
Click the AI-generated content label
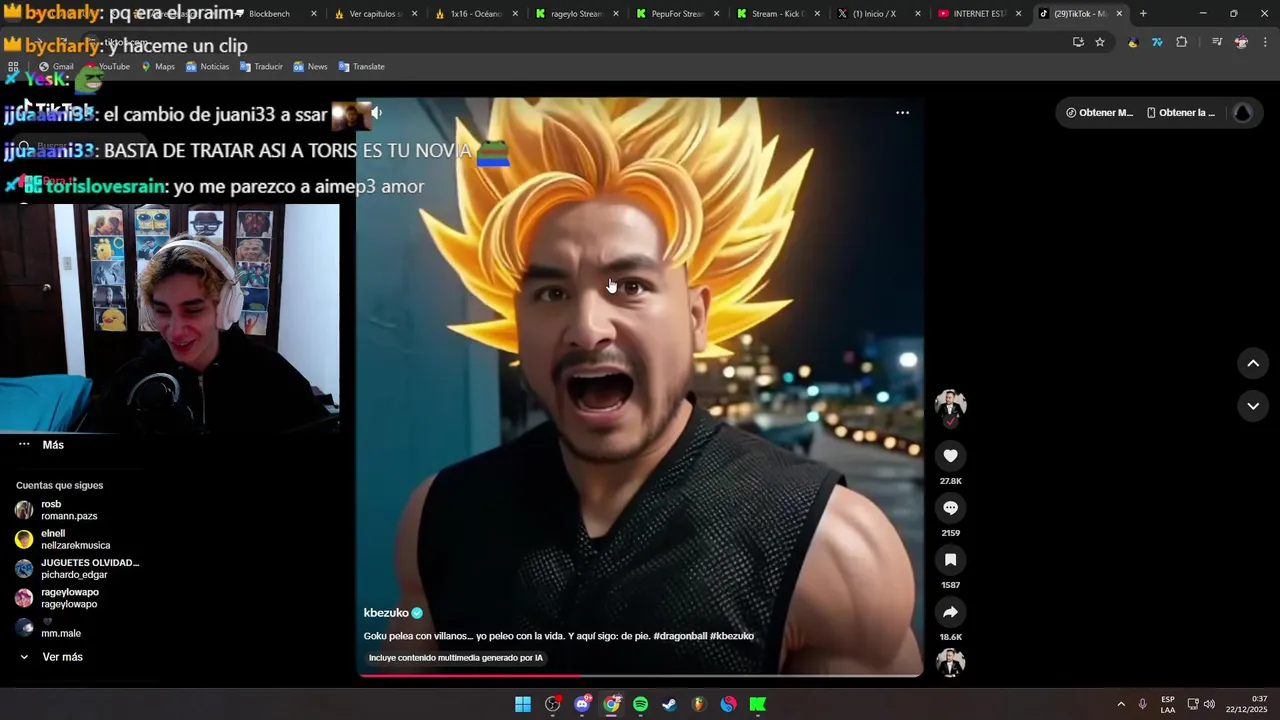coord(456,658)
